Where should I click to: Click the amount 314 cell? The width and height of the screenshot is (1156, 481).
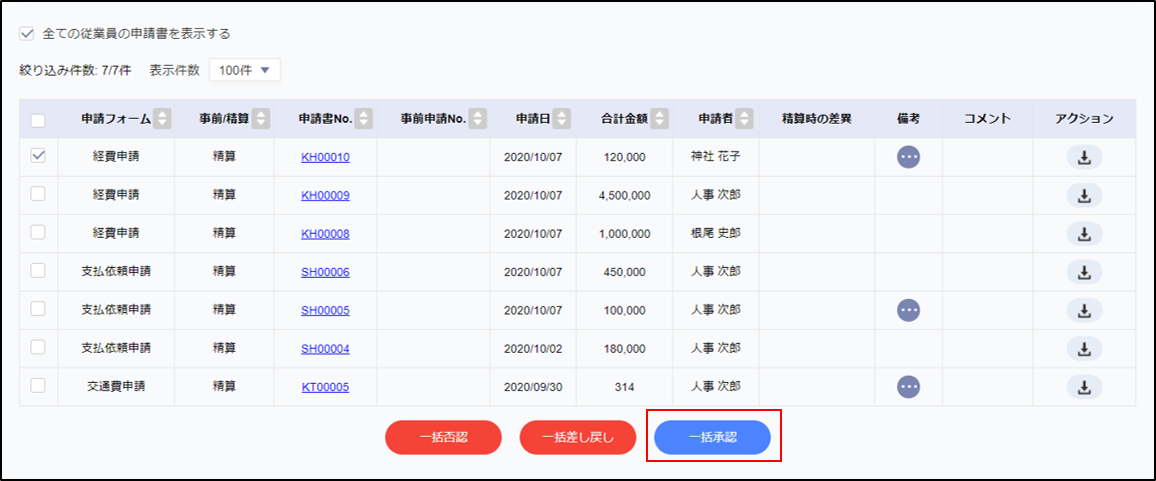click(x=624, y=387)
